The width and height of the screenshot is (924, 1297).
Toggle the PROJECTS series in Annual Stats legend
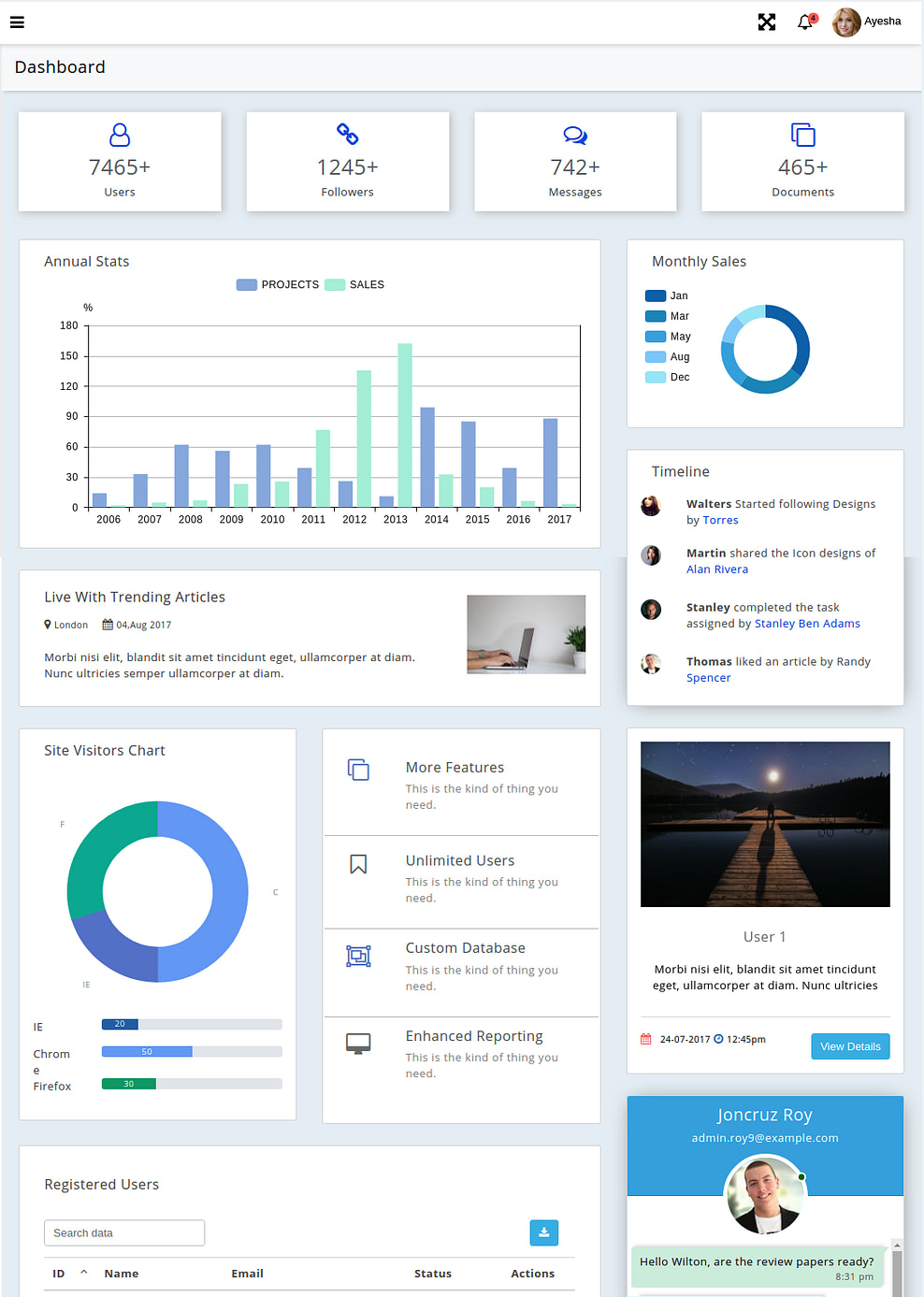(277, 284)
